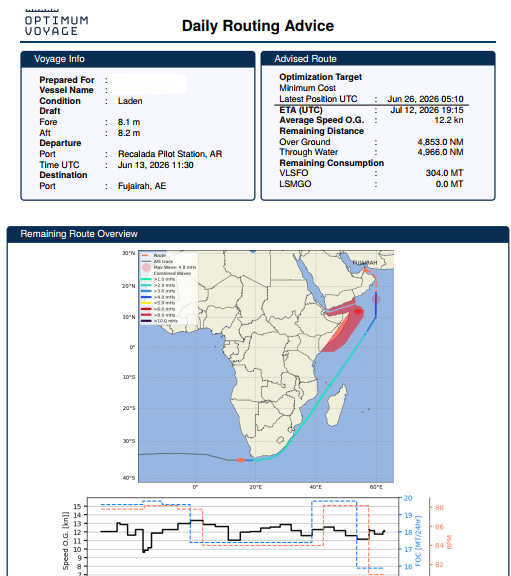
Task: Click the '40°S' latitude axis label
Action: 129,478
